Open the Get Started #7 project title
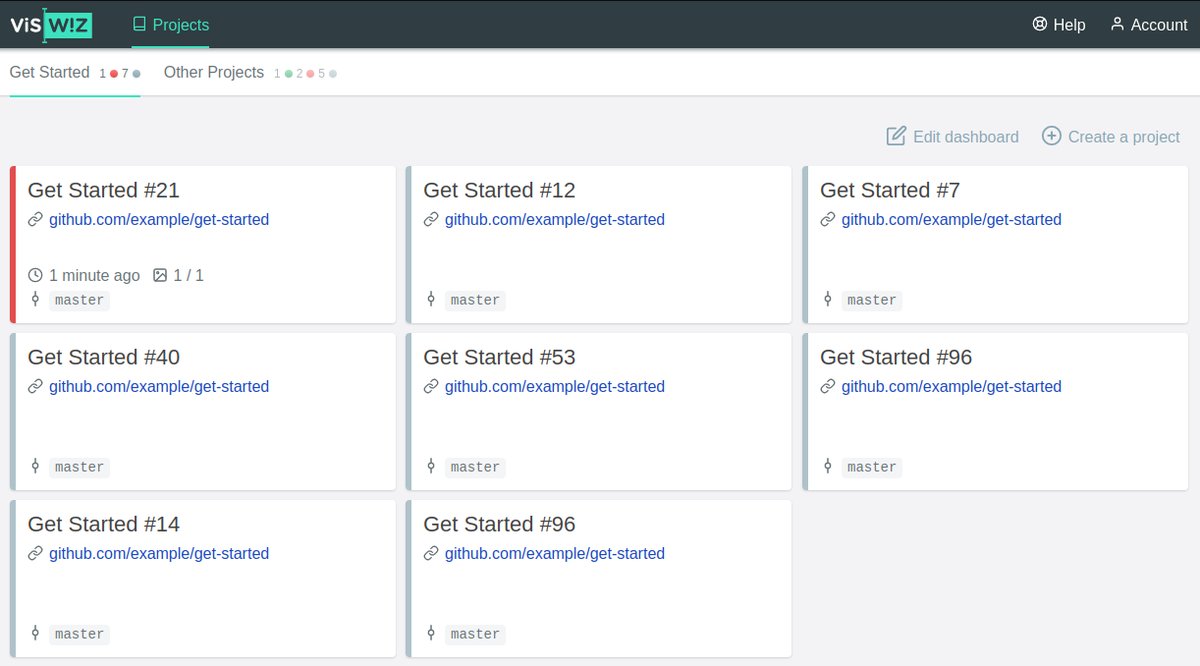1200x666 pixels. click(891, 190)
